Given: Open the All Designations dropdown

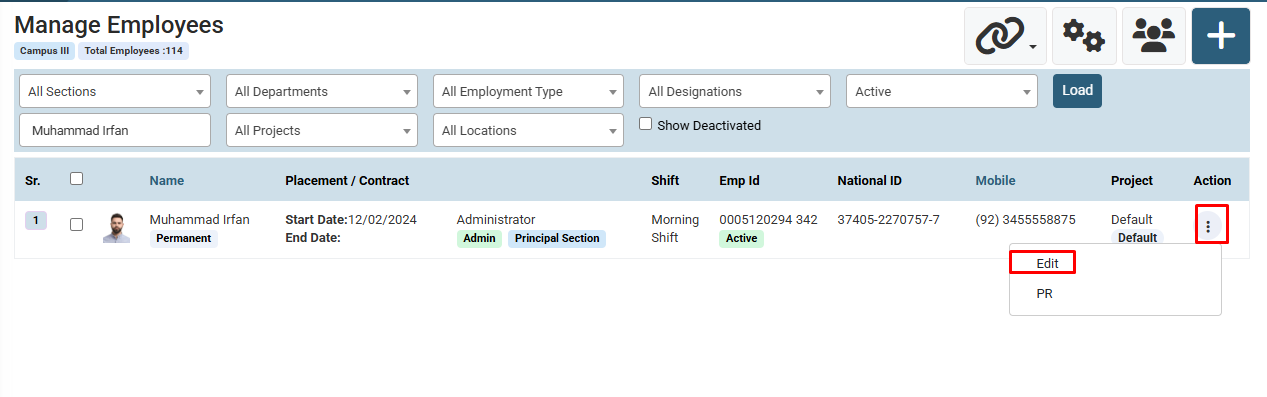Looking at the screenshot, I should pos(735,91).
